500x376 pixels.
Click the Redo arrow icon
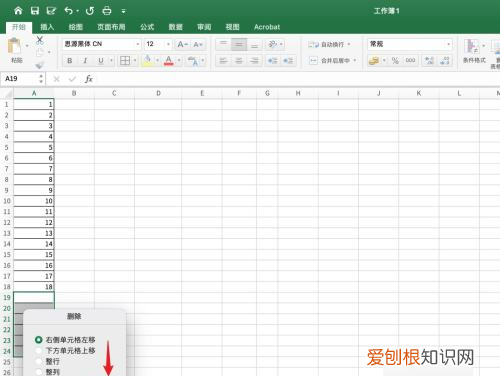tap(90, 11)
